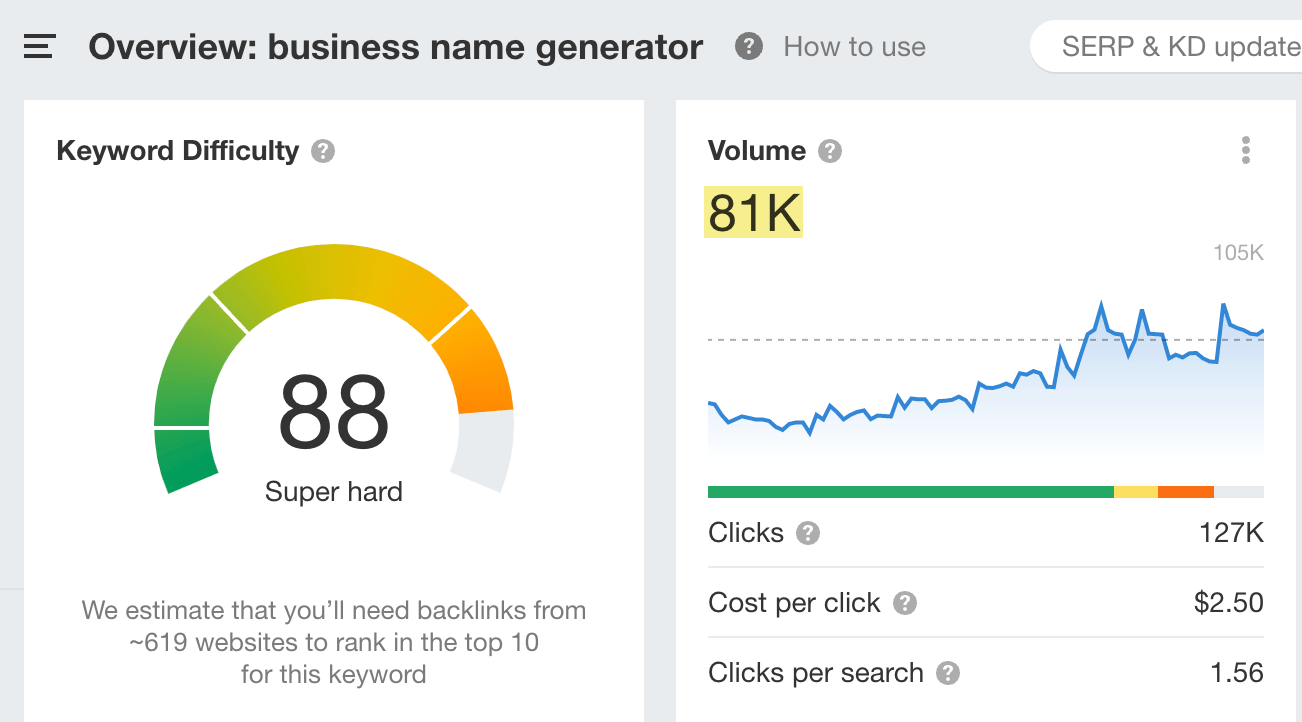Click the Keyword Difficulty help icon
This screenshot has width=1302, height=722.
(322, 150)
